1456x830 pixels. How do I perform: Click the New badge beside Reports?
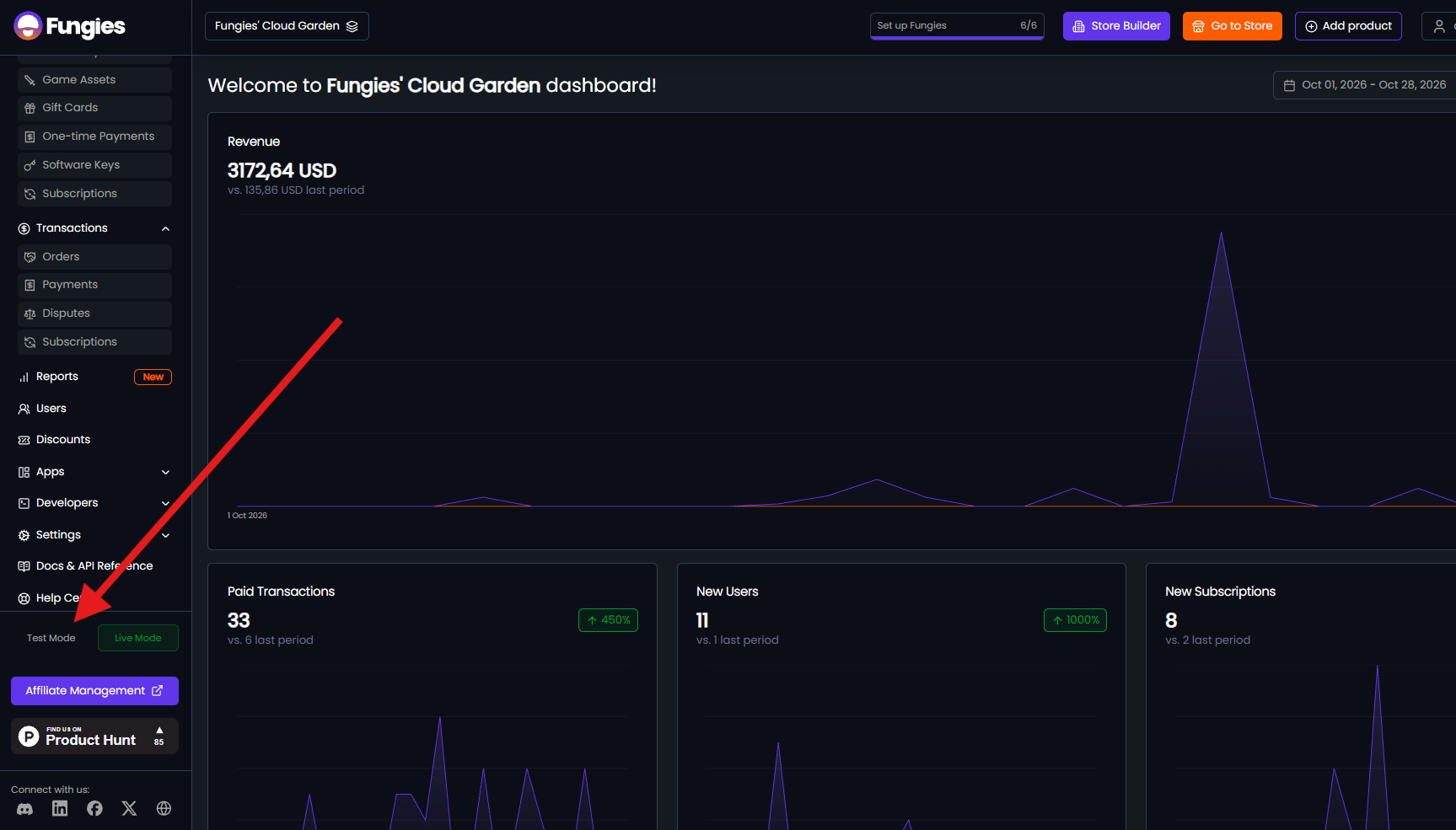(x=153, y=378)
